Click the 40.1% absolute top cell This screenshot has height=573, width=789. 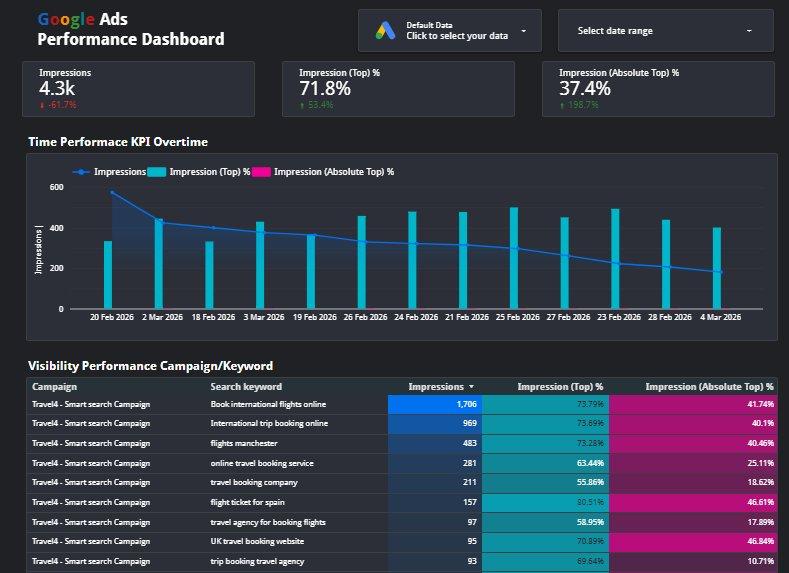point(693,424)
